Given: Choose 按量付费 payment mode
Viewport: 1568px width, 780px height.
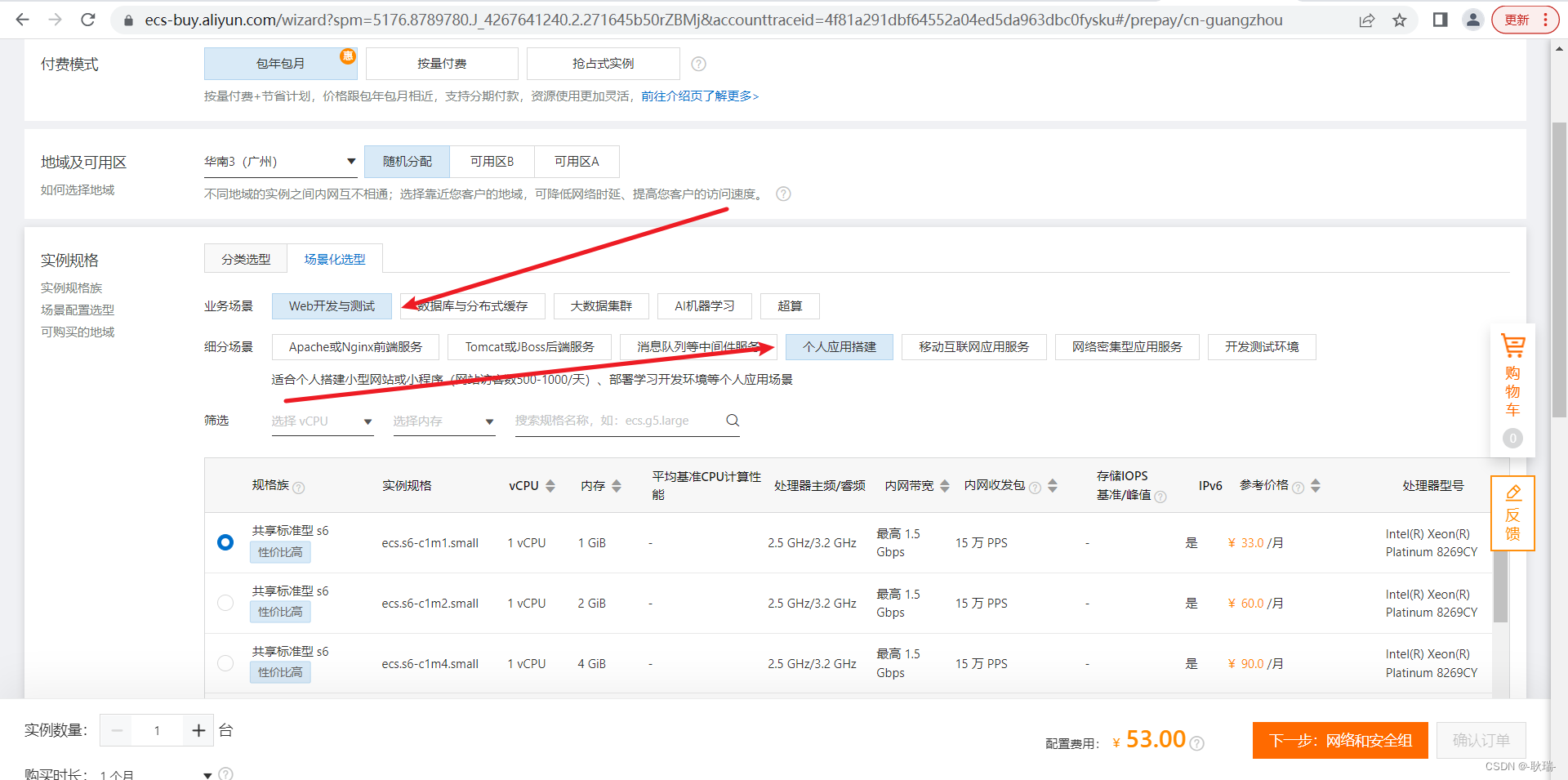Looking at the screenshot, I should [442, 64].
